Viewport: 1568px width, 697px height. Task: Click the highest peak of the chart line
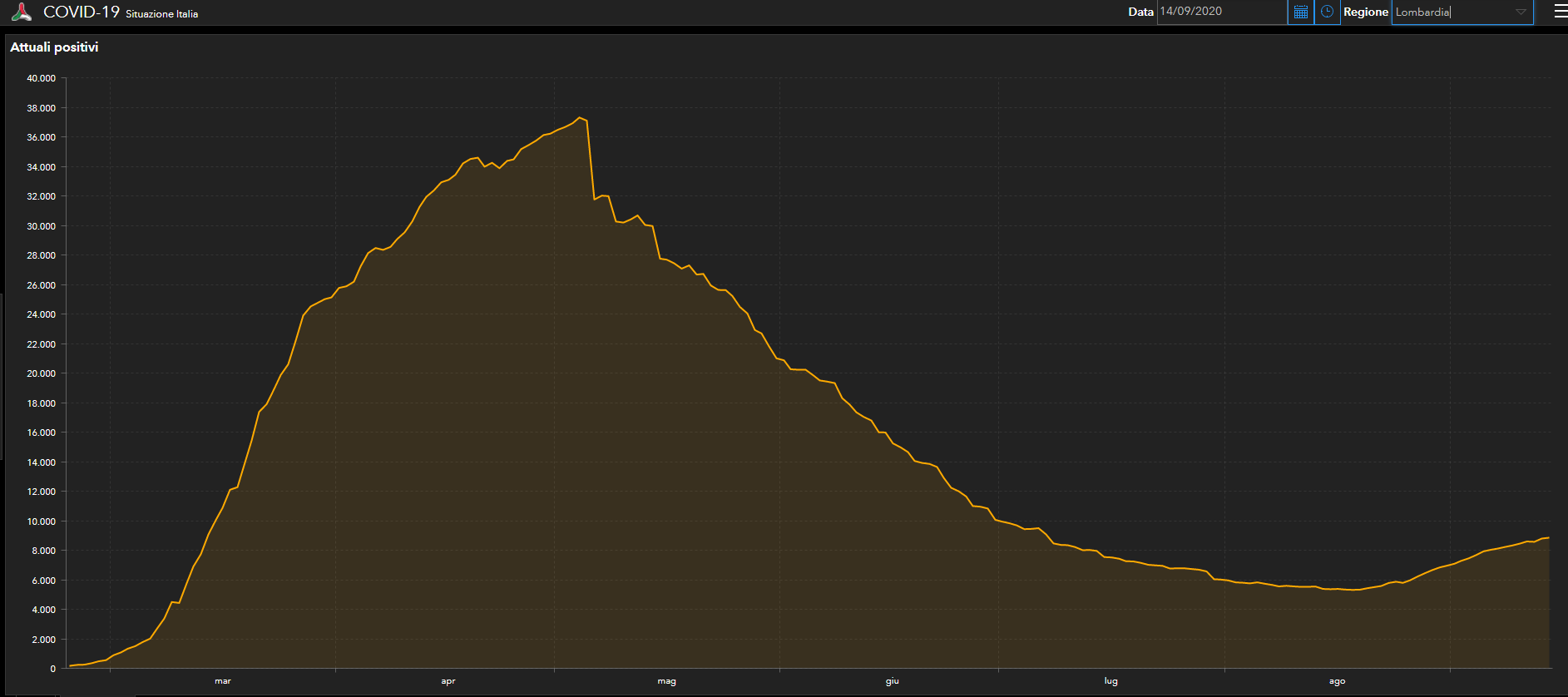581,118
